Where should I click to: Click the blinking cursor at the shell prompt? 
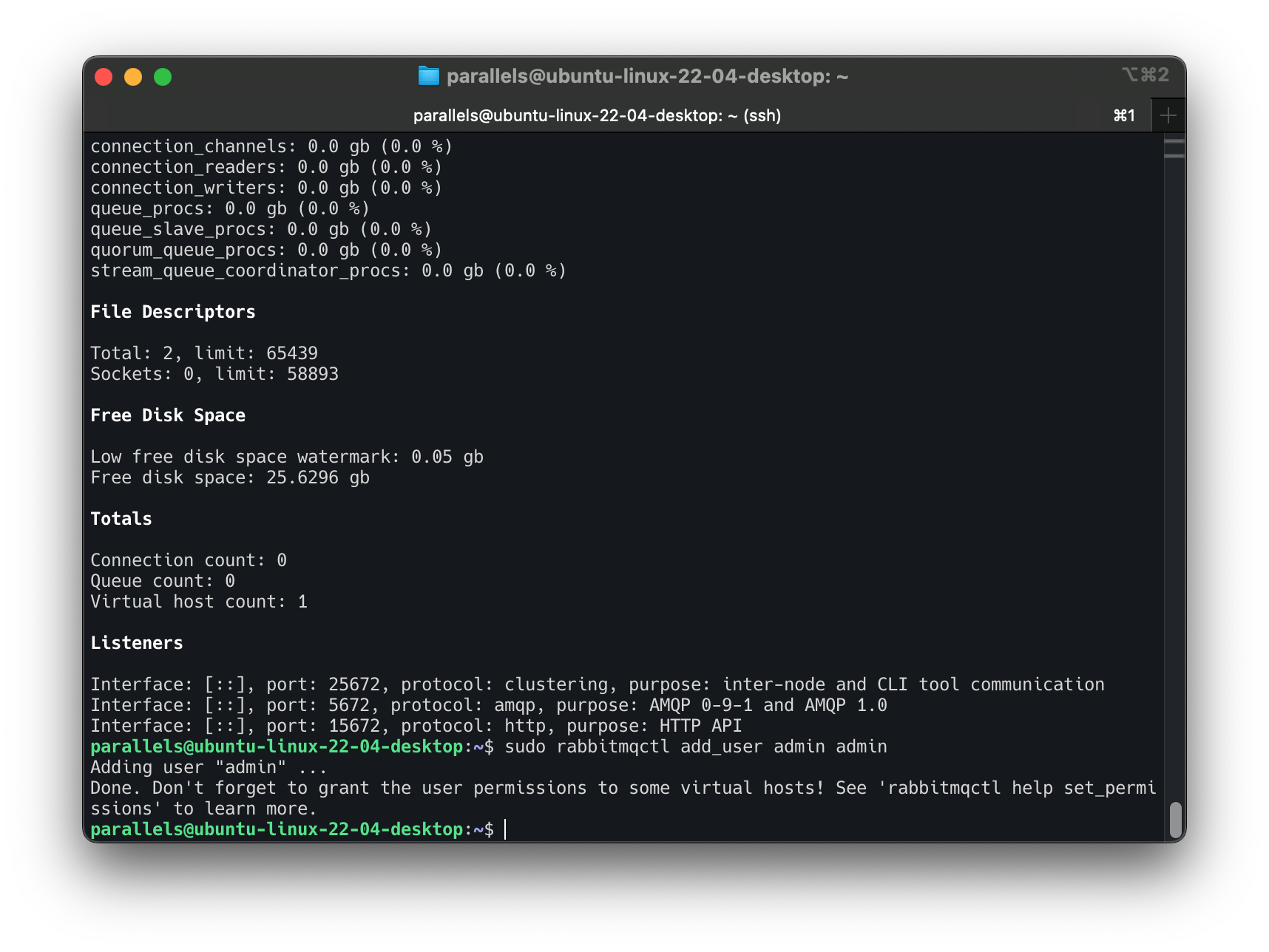[x=505, y=829]
